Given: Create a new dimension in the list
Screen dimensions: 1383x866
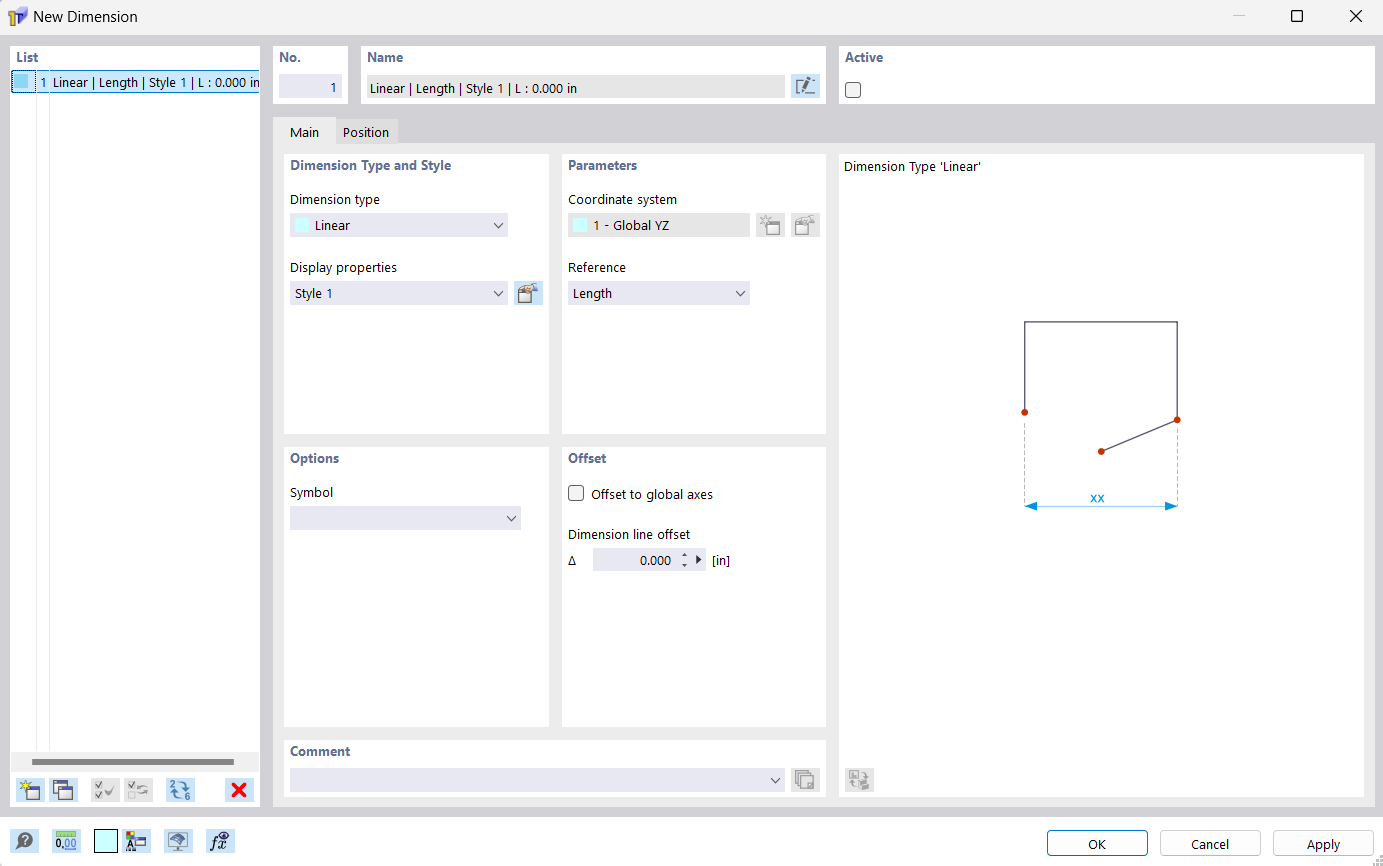Looking at the screenshot, I should 29,790.
